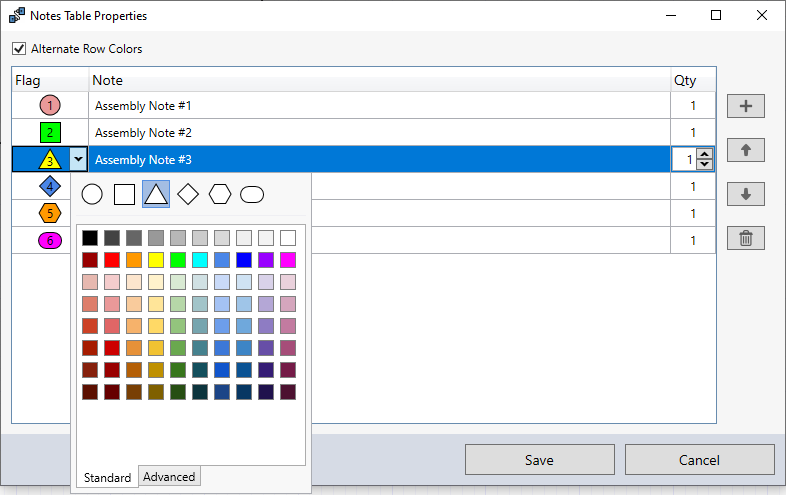
Task: Choose the diamond flag shape
Action: [188, 194]
